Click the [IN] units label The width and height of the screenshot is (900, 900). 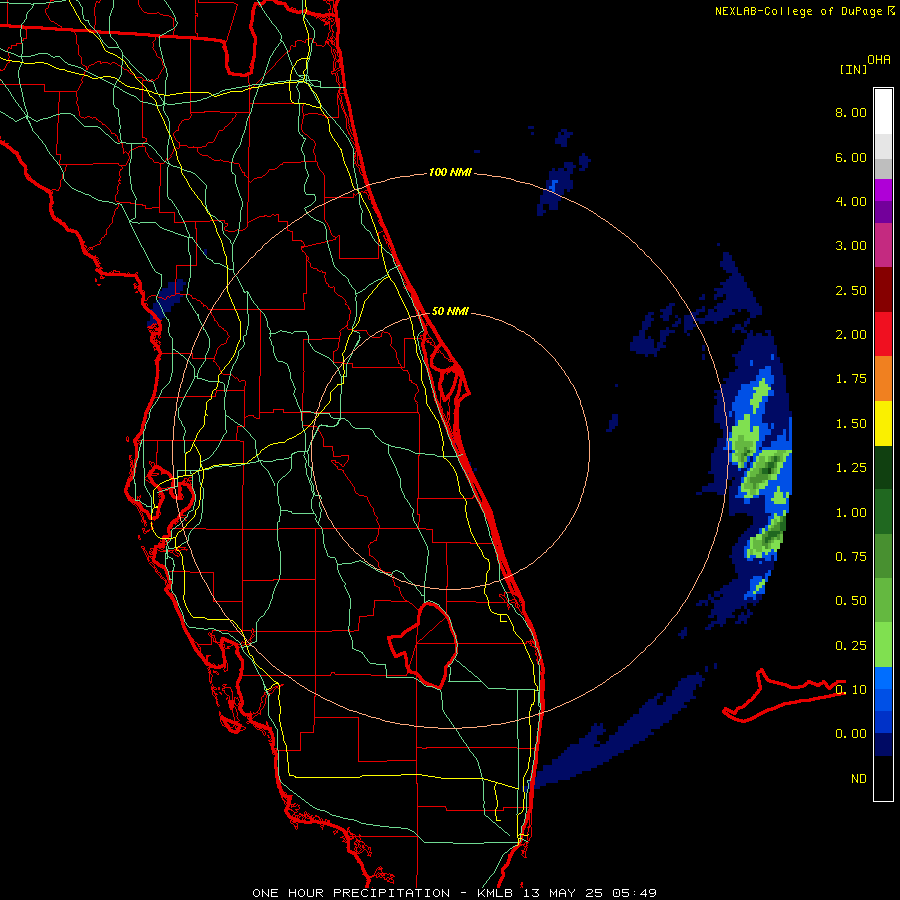pos(853,69)
